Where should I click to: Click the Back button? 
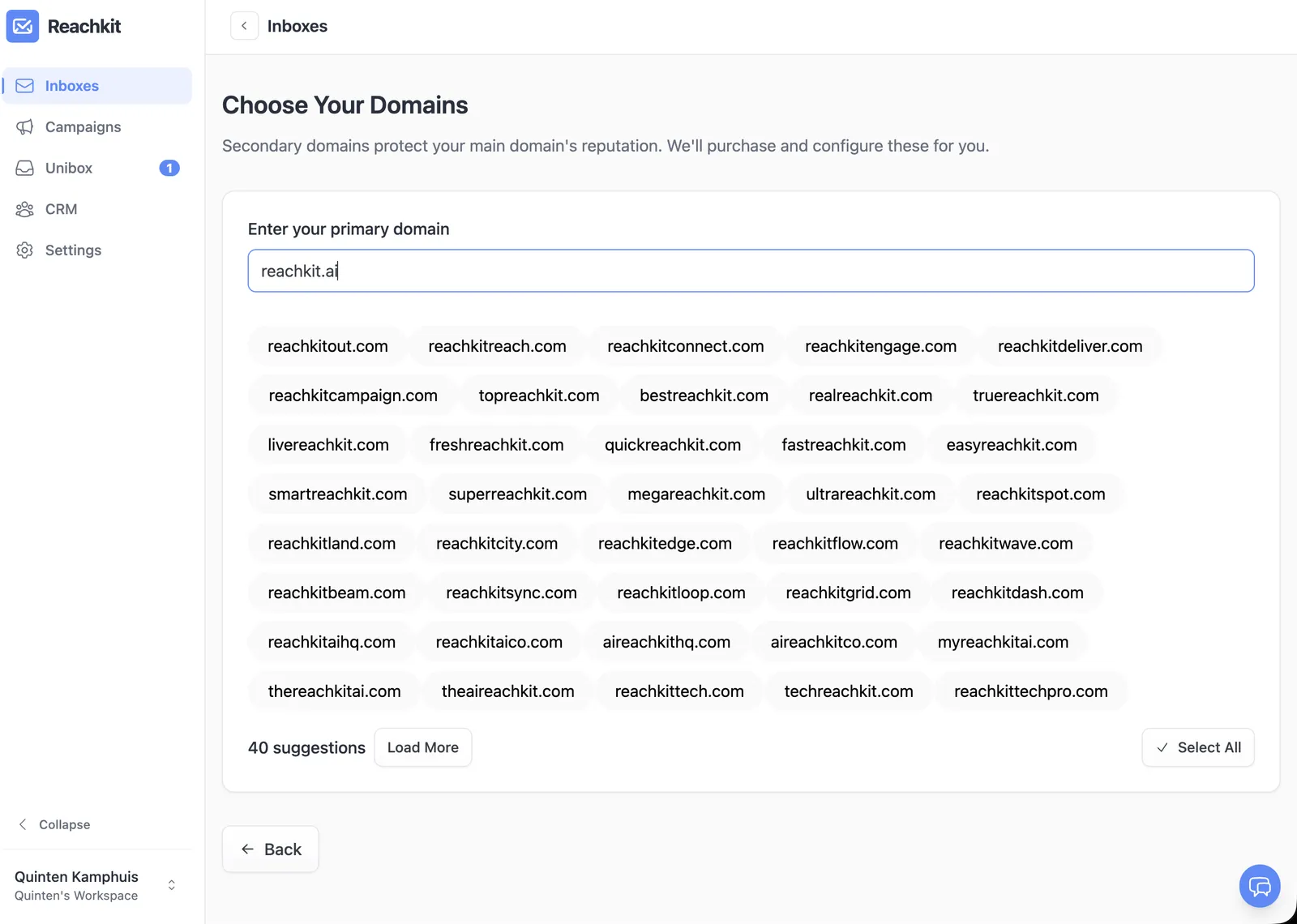point(271,849)
